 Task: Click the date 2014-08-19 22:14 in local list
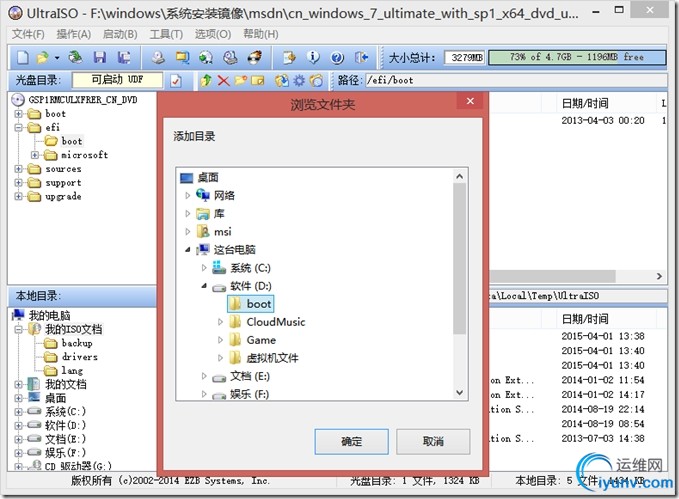click(603, 409)
